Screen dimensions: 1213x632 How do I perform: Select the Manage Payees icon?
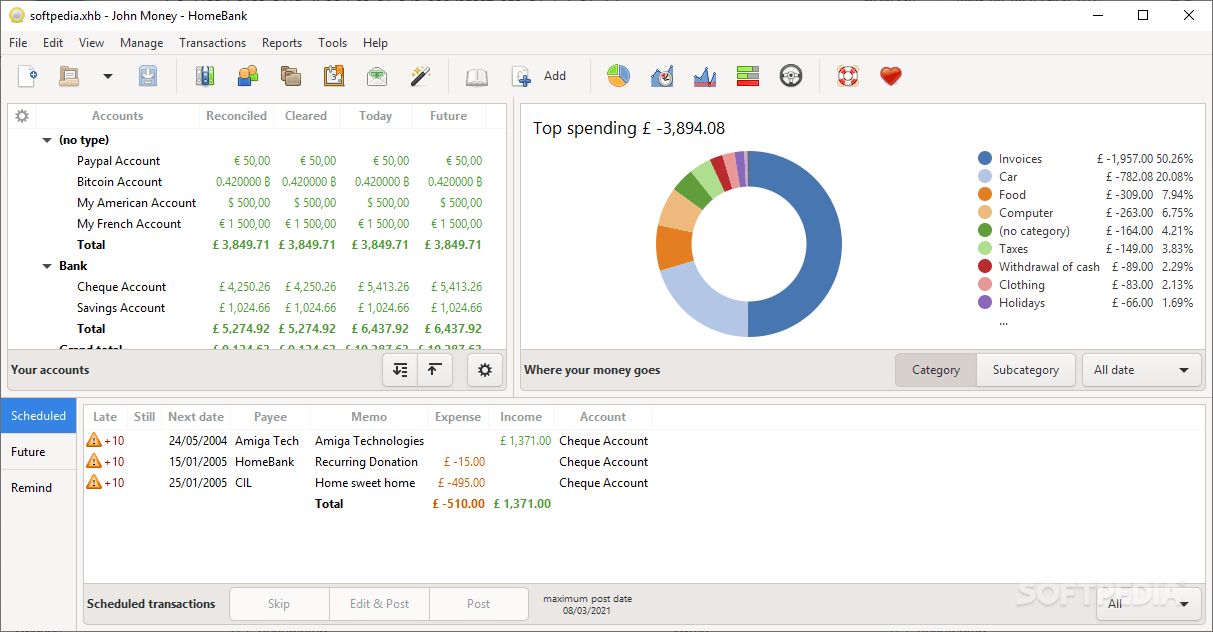pyautogui.click(x=248, y=75)
